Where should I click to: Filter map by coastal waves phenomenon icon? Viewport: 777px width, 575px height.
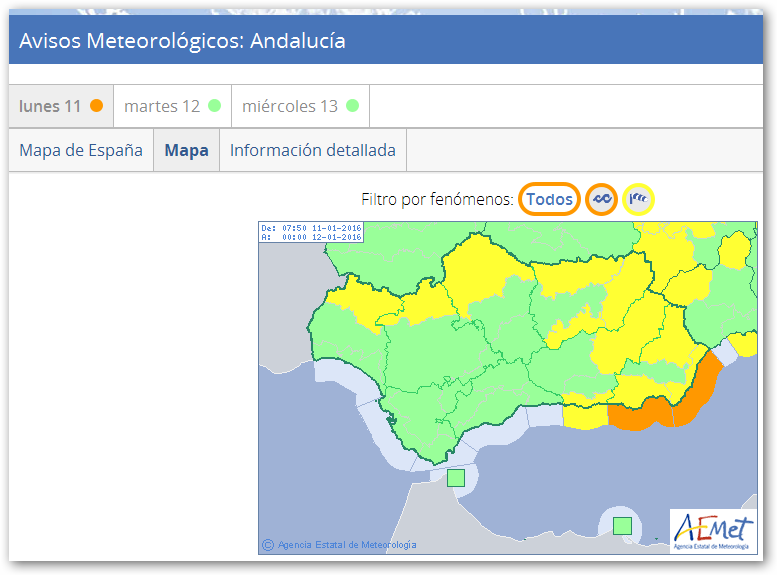point(601,199)
